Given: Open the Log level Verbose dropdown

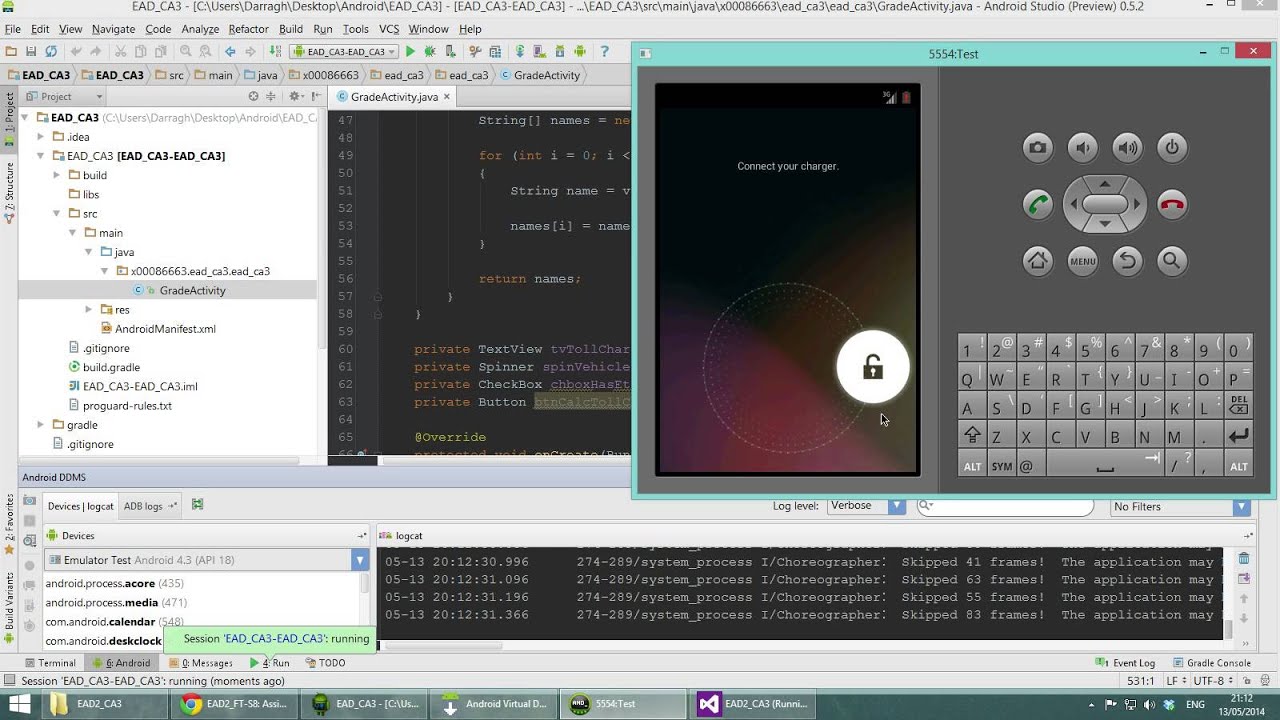Looking at the screenshot, I should click(866, 506).
